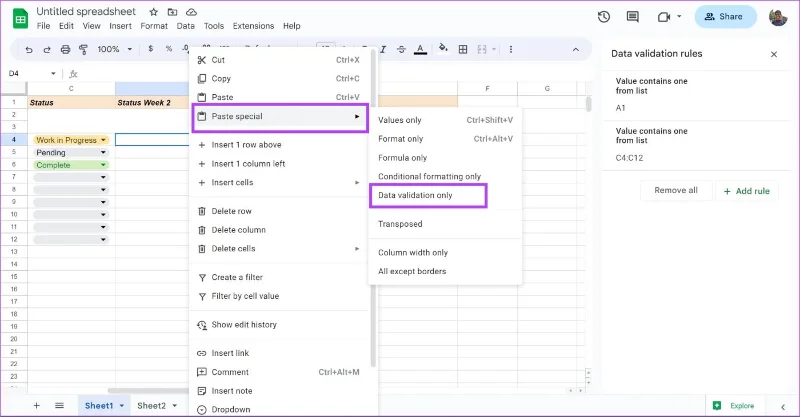Toggle italic formatting

coord(383,50)
